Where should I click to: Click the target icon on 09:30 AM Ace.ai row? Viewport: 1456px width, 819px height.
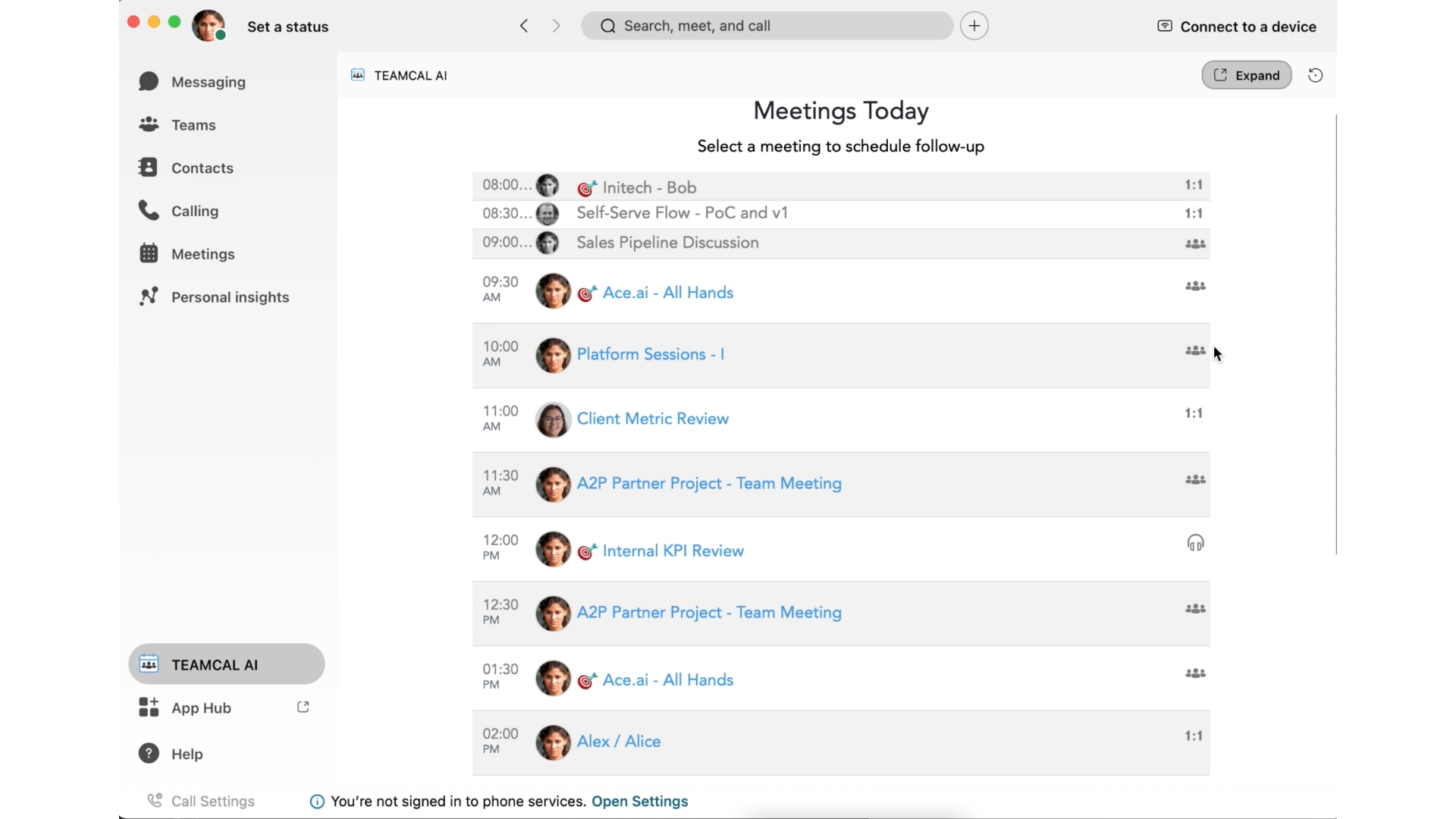tap(587, 293)
